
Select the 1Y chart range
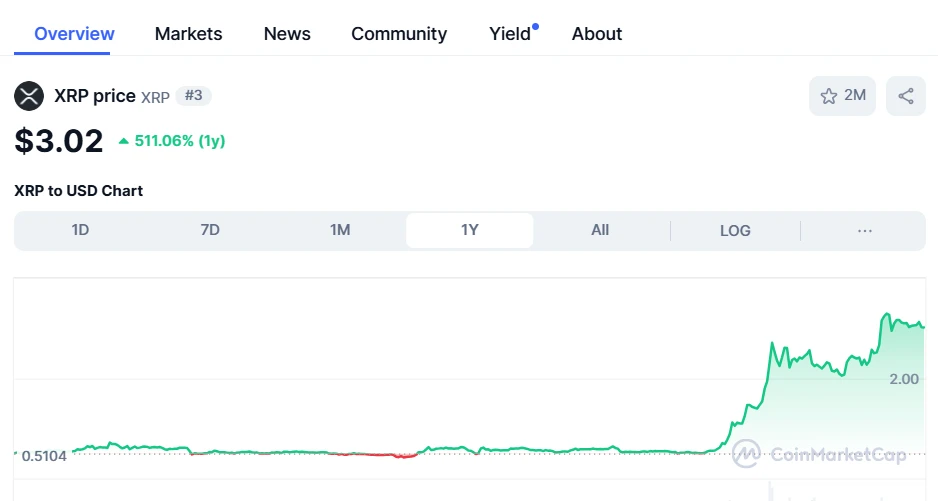coord(470,230)
